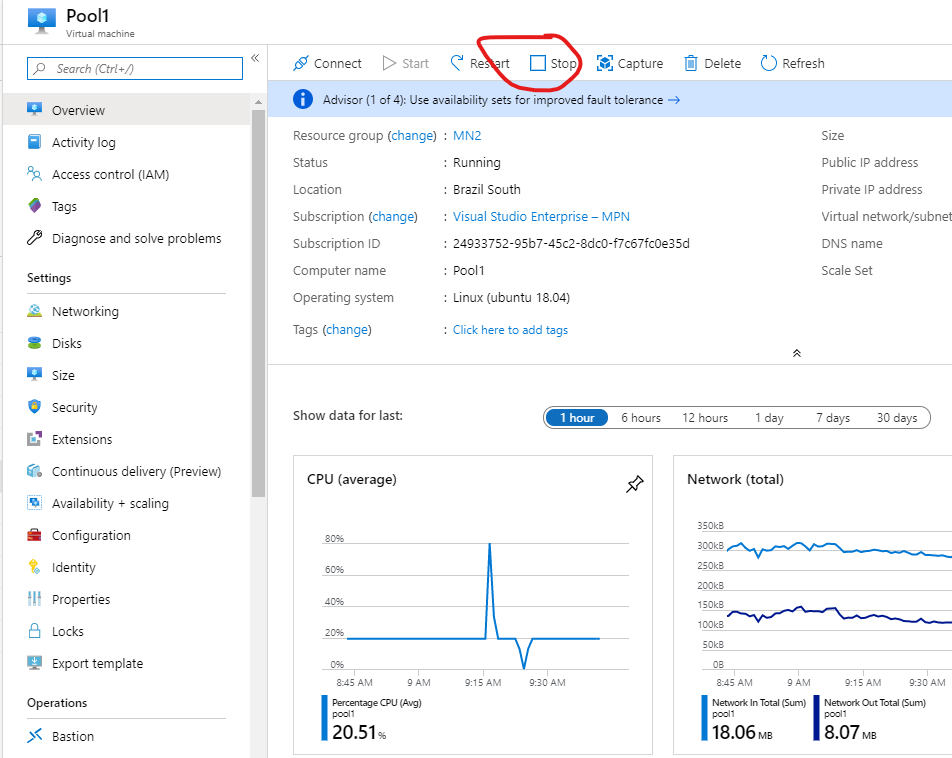Viewport: 952px width, 758px height.
Task: Show data for last 30 days
Action: coord(896,418)
